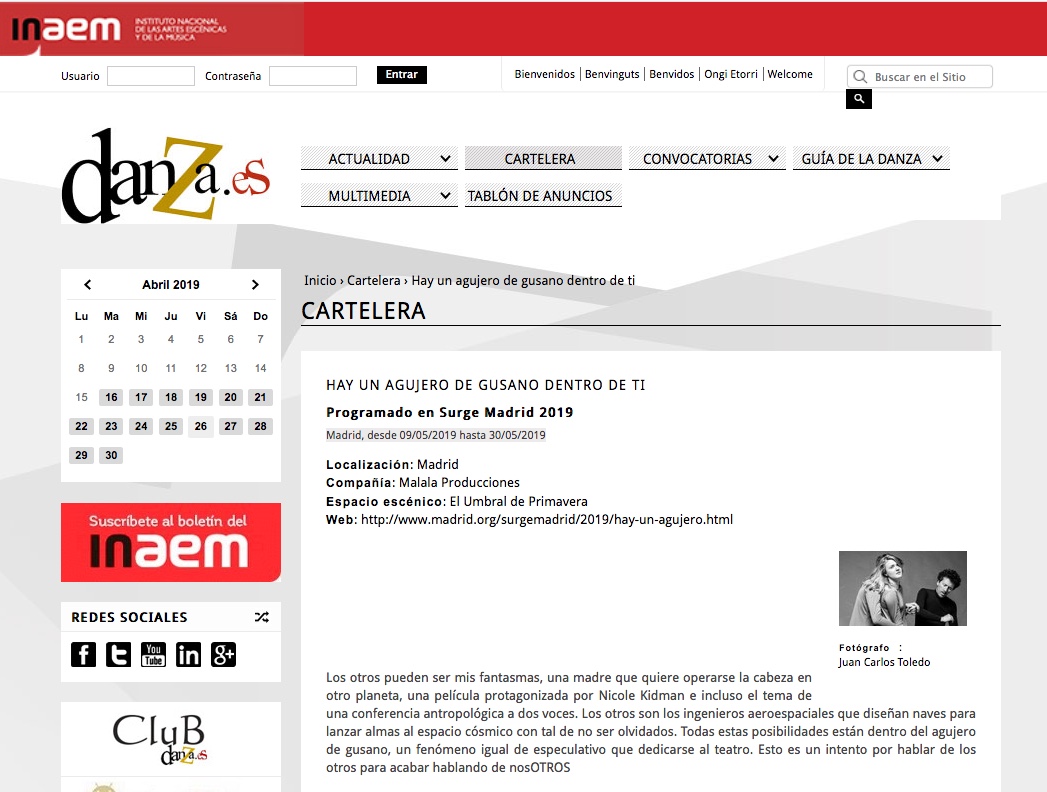Open the Google Plus social icon
The image size is (1047, 792).
coord(223,655)
